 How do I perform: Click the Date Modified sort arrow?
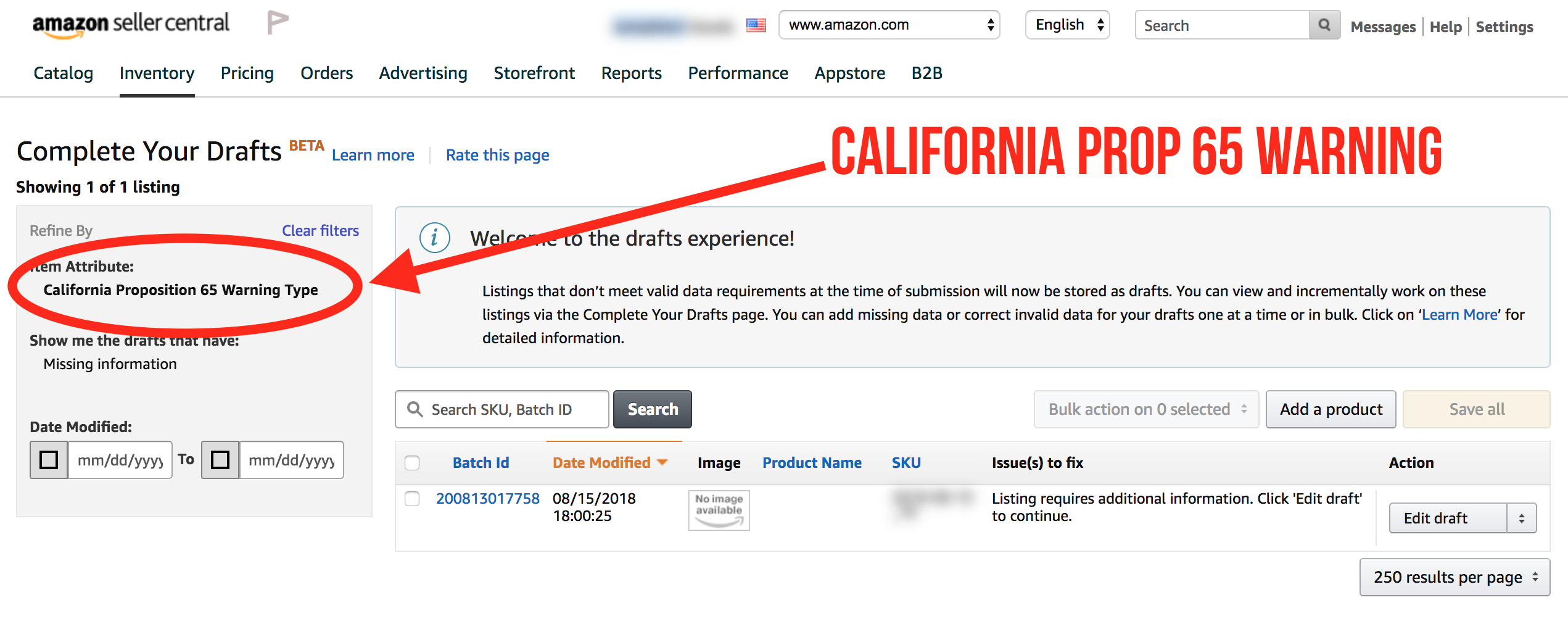coord(662,462)
